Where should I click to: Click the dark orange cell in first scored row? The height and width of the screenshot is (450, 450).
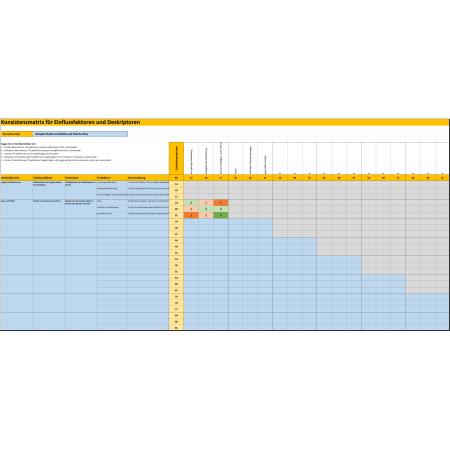[221, 203]
